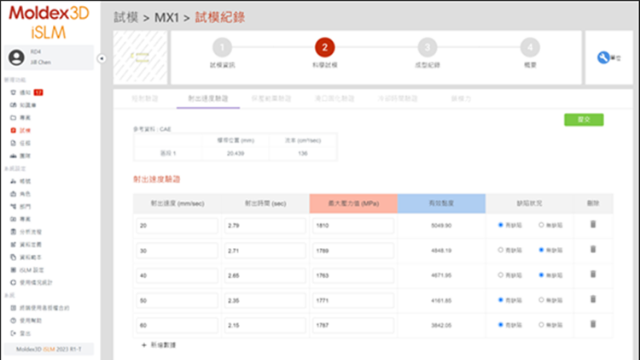Click the injection time field containing 2.79
This screenshot has width=640, height=360.
[x=265, y=226]
